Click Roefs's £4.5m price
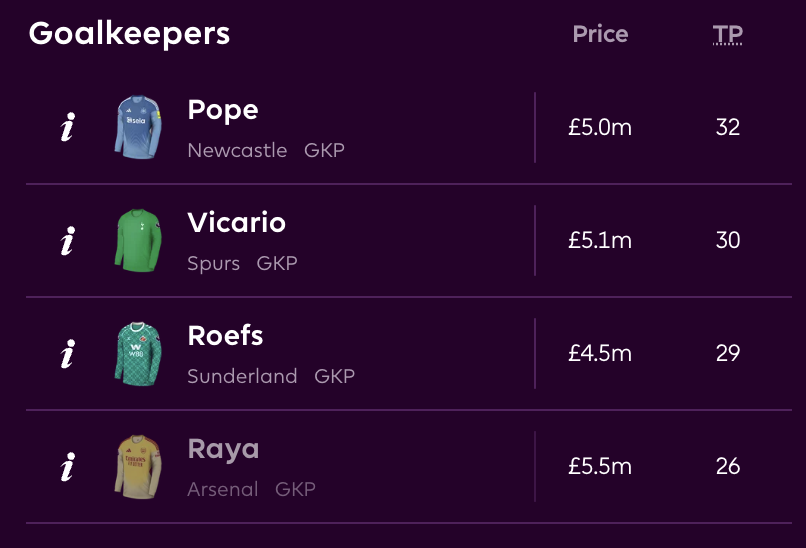Image resolution: width=806 pixels, height=548 pixels. (600, 353)
